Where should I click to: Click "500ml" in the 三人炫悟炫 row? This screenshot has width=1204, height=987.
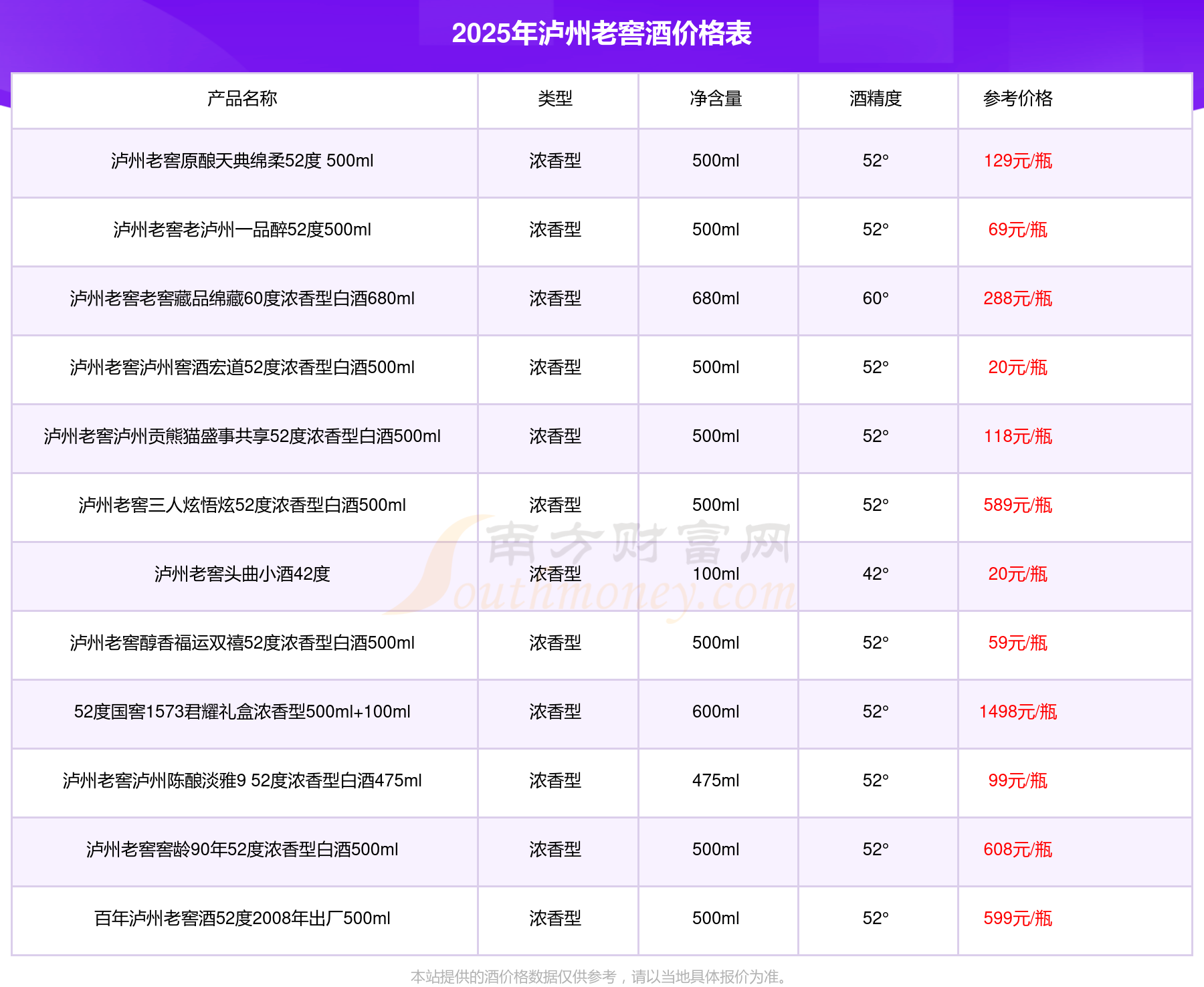pos(716,505)
